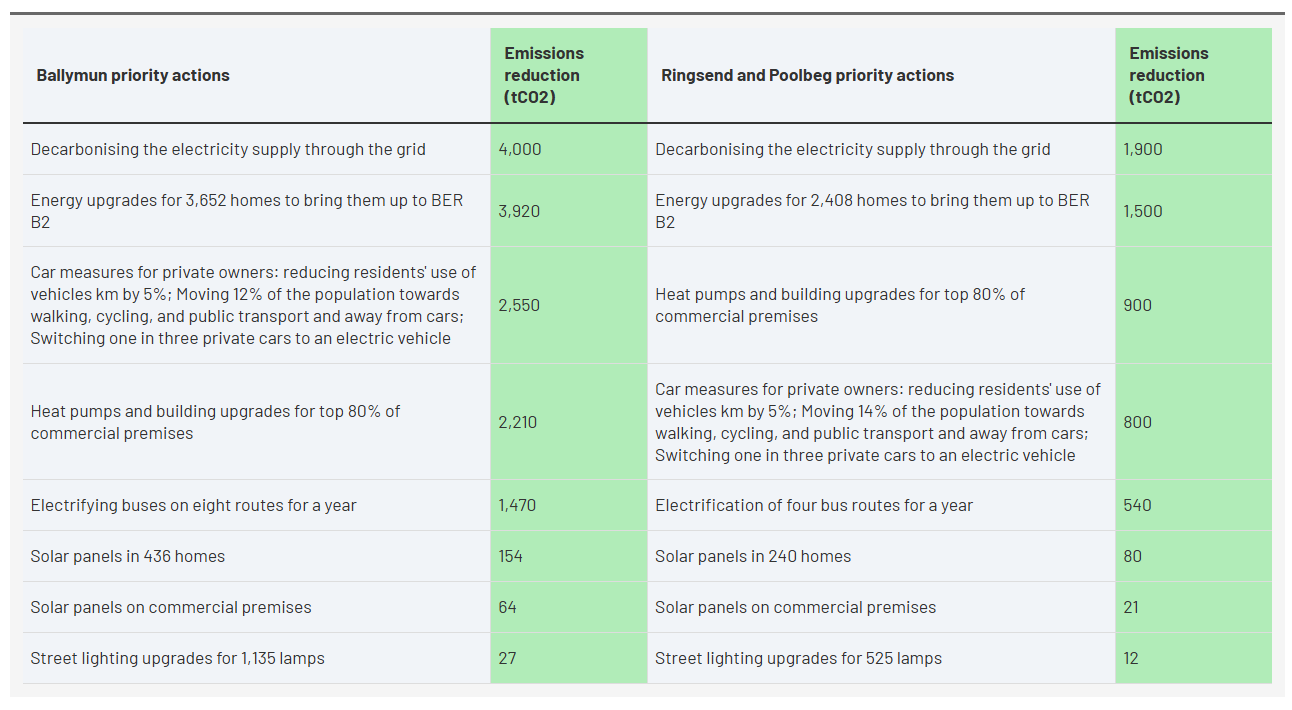Click the 1,900 emissions value

coord(1143,149)
